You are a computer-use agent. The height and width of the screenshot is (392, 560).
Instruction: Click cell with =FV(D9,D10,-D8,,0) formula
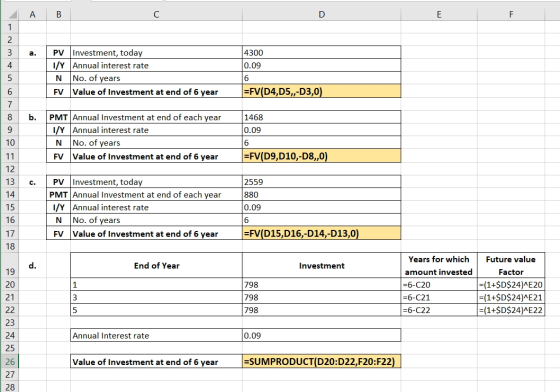(x=321, y=156)
